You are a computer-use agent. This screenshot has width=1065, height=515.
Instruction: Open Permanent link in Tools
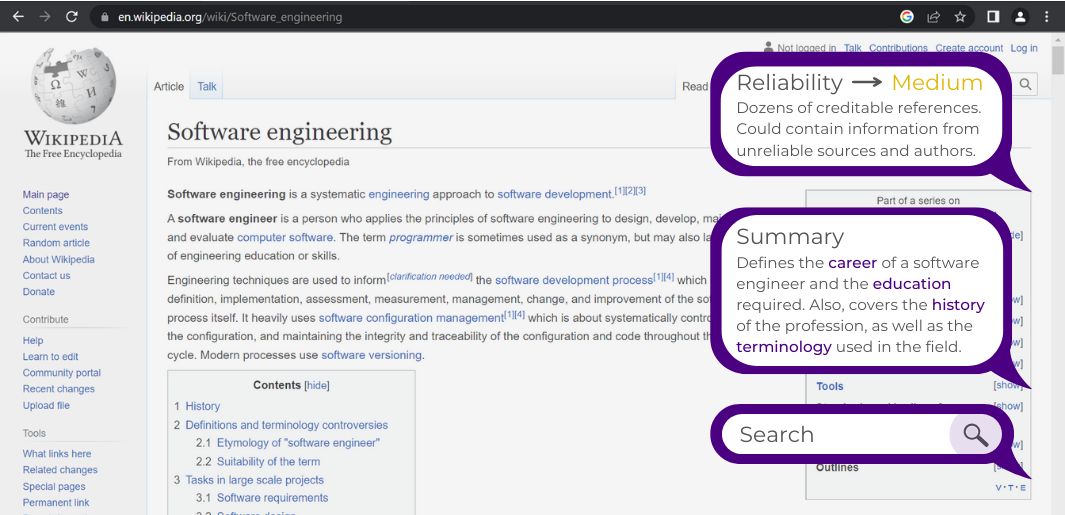(56, 503)
